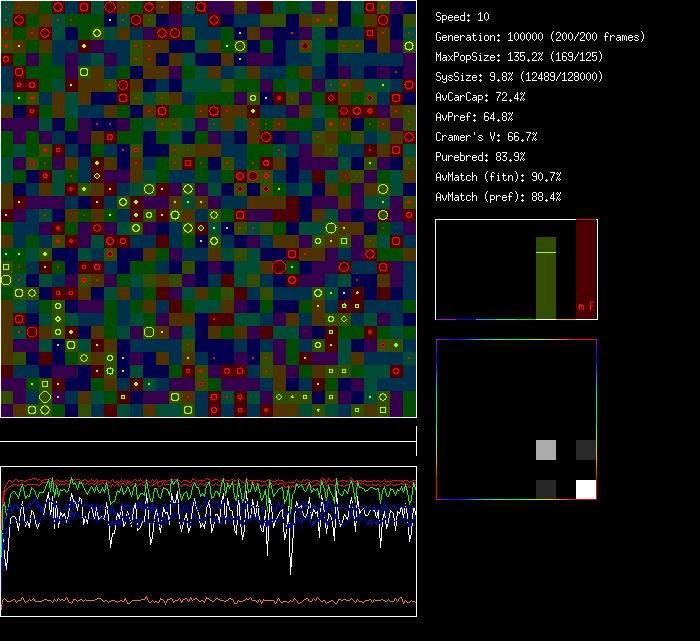Click the olive green histogram bar
This screenshot has height=641, width=700.
point(545,285)
